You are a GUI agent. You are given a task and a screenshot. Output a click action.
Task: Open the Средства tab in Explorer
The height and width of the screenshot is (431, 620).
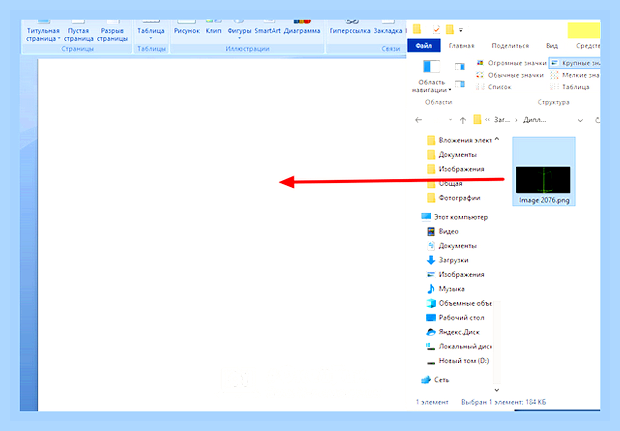point(588,45)
